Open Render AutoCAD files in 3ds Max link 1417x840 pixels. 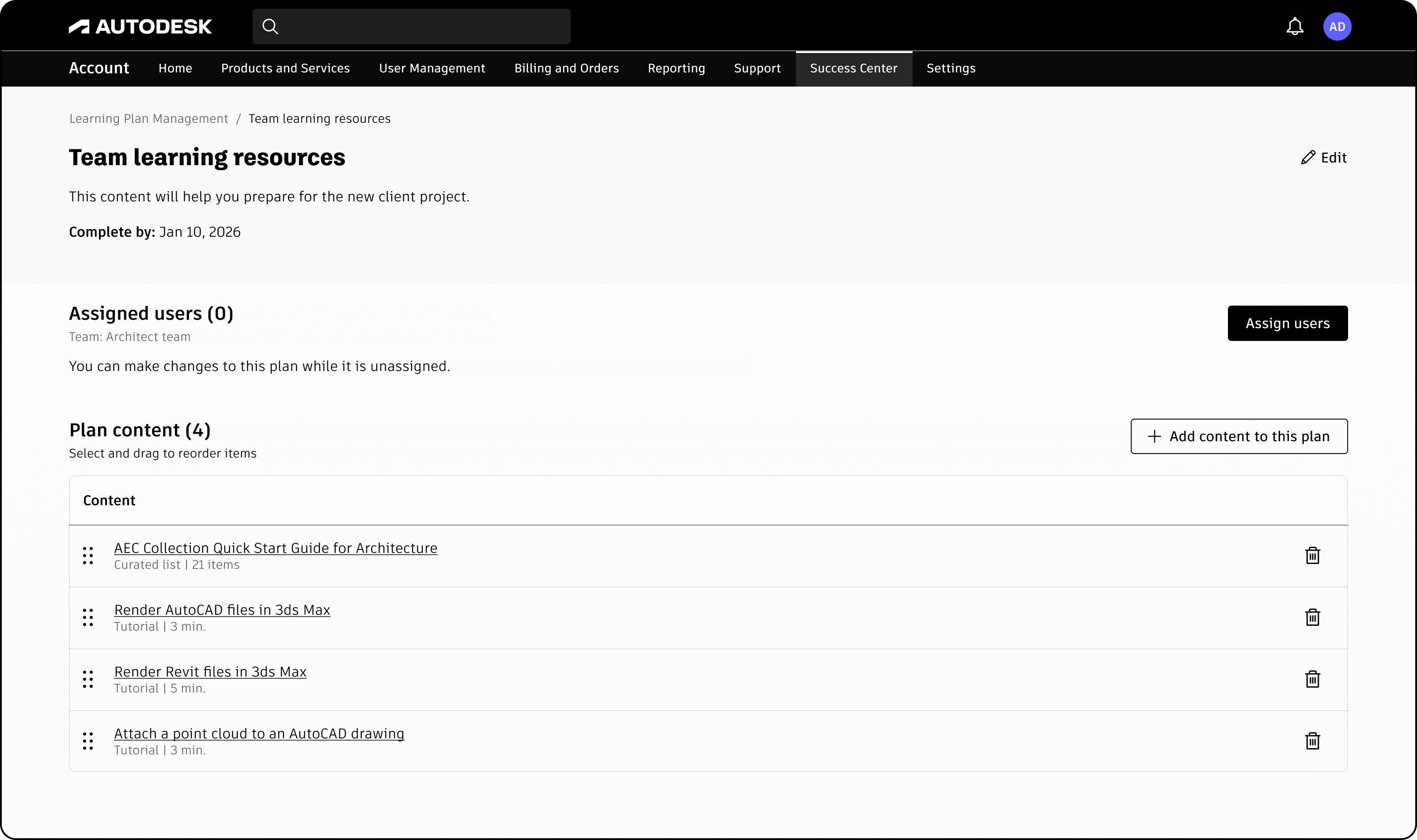coord(222,609)
